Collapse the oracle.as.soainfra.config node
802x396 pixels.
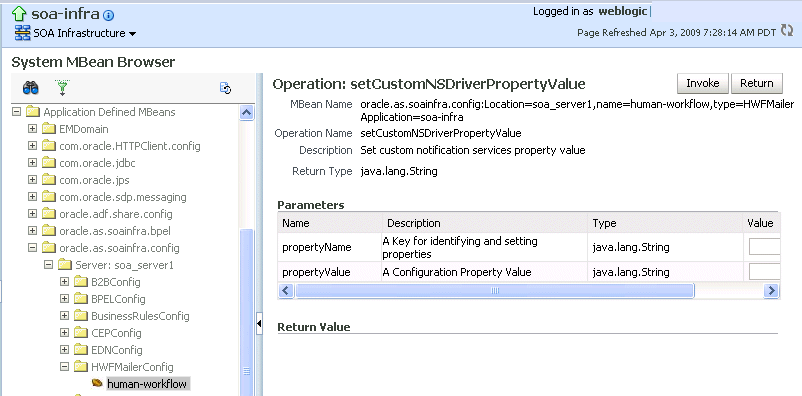(33, 248)
